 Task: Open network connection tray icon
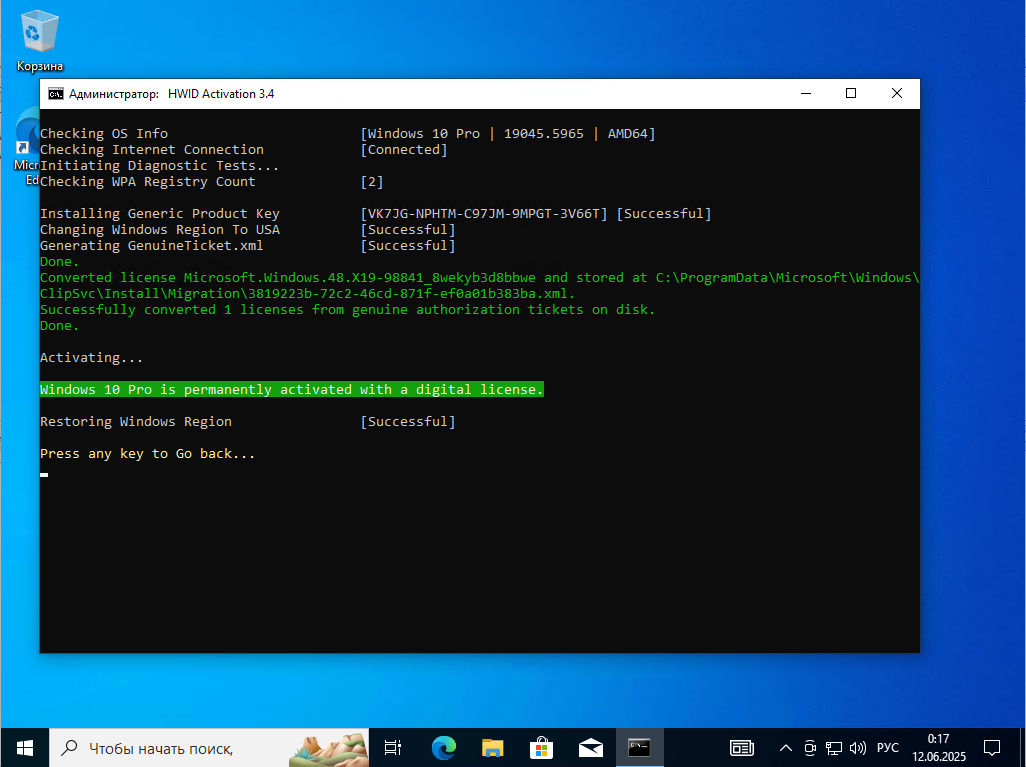834,748
